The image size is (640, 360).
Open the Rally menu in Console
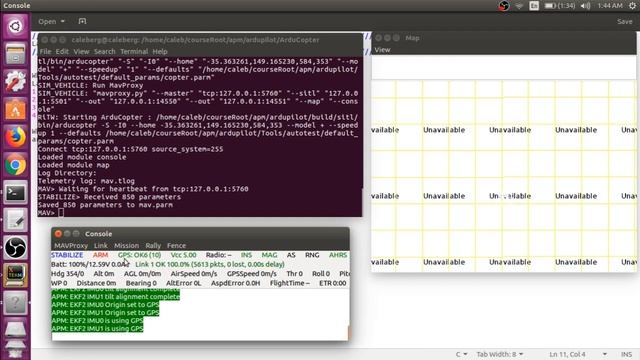tap(153, 245)
